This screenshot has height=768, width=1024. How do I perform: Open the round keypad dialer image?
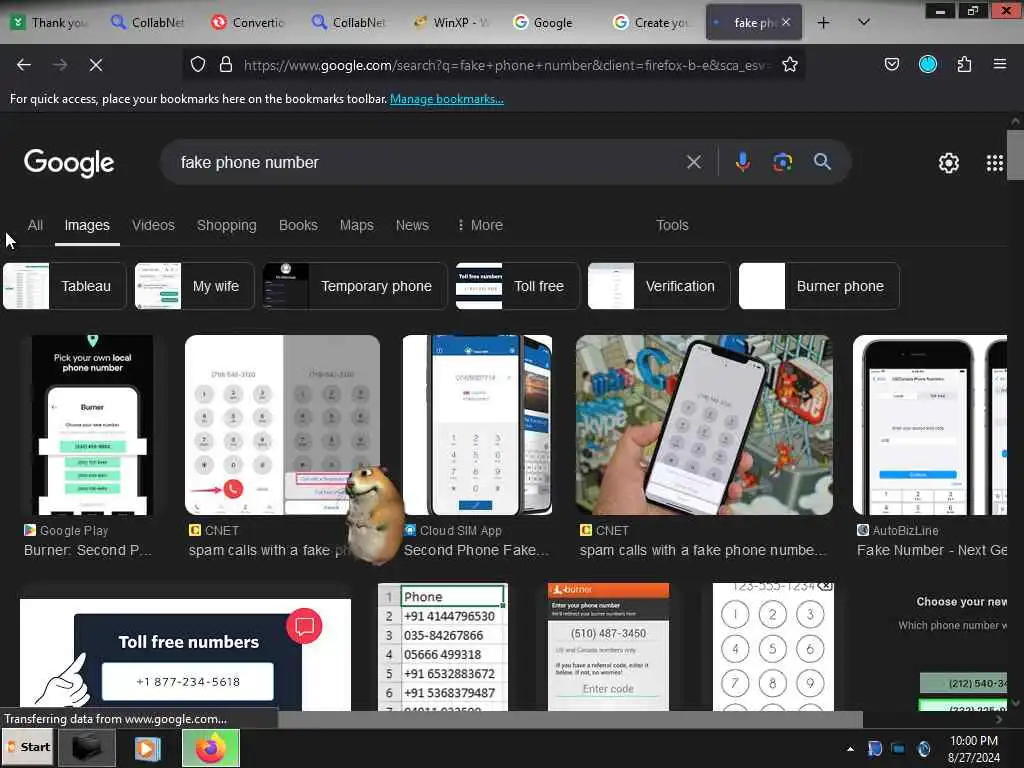[773, 647]
